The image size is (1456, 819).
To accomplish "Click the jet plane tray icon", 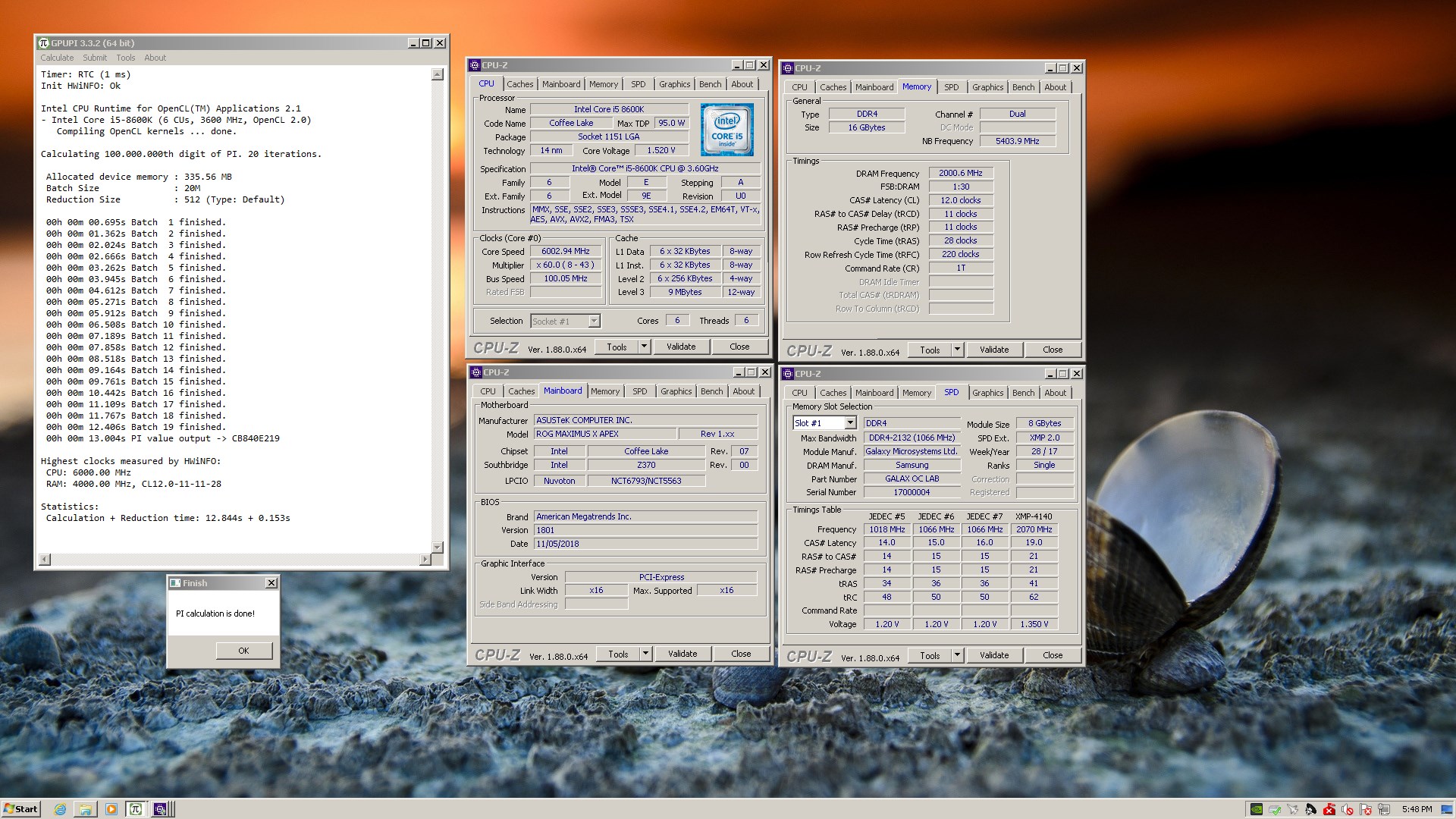I will tap(1293, 809).
